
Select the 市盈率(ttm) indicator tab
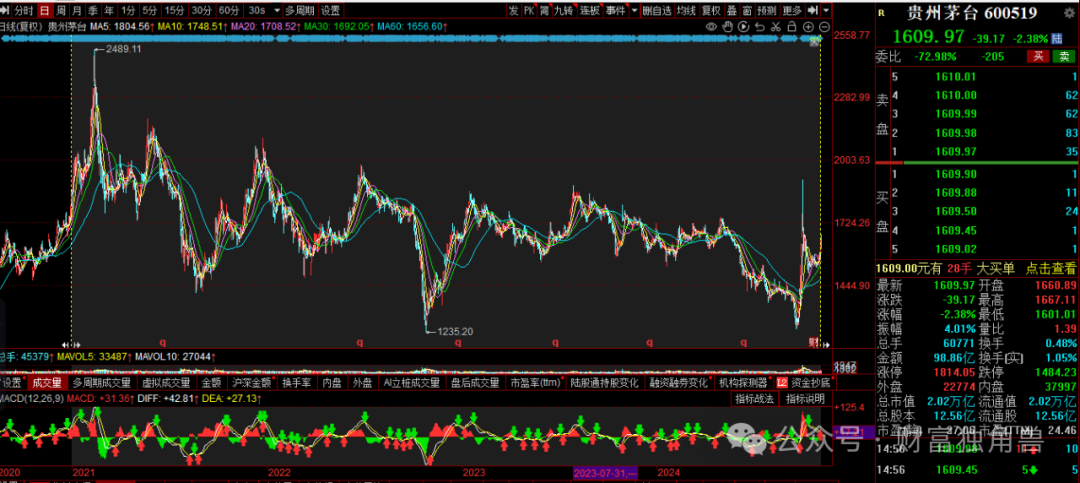tap(534, 382)
